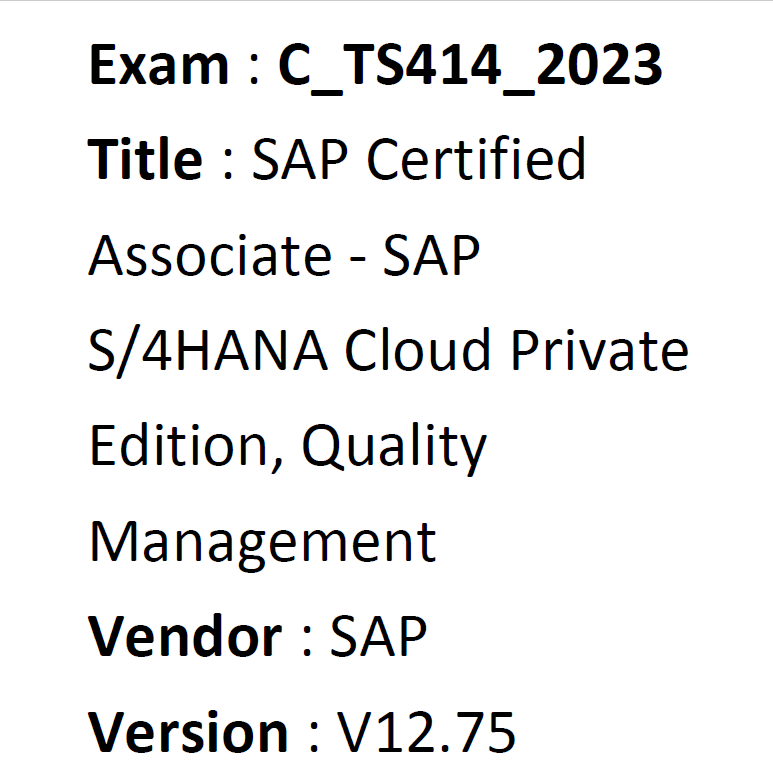
Task: Click the 'Quality' word
Action: [x=394, y=448]
